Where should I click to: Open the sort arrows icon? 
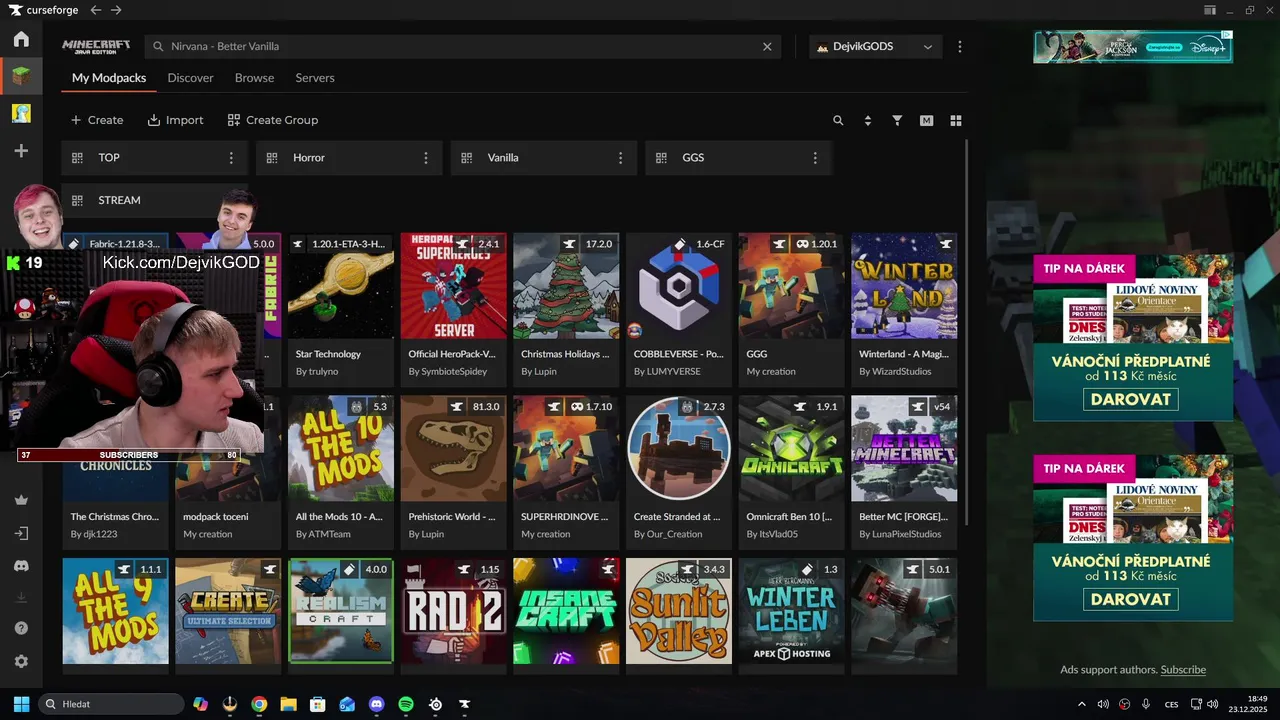tap(867, 120)
